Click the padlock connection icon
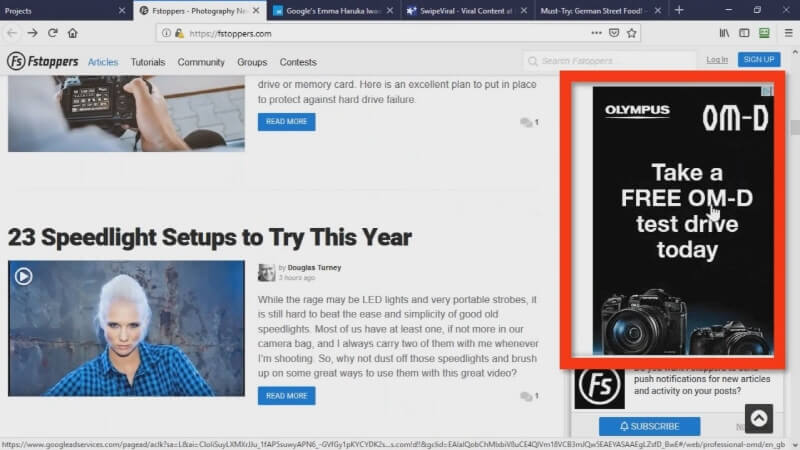The image size is (800, 450). [x=179, y=33]
